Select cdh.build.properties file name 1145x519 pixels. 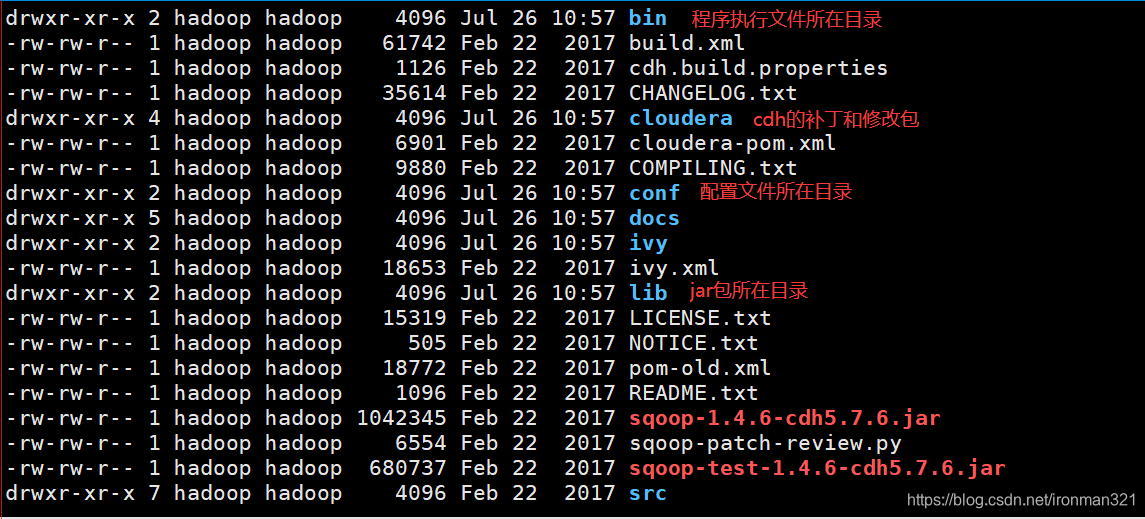pos(758,69)
